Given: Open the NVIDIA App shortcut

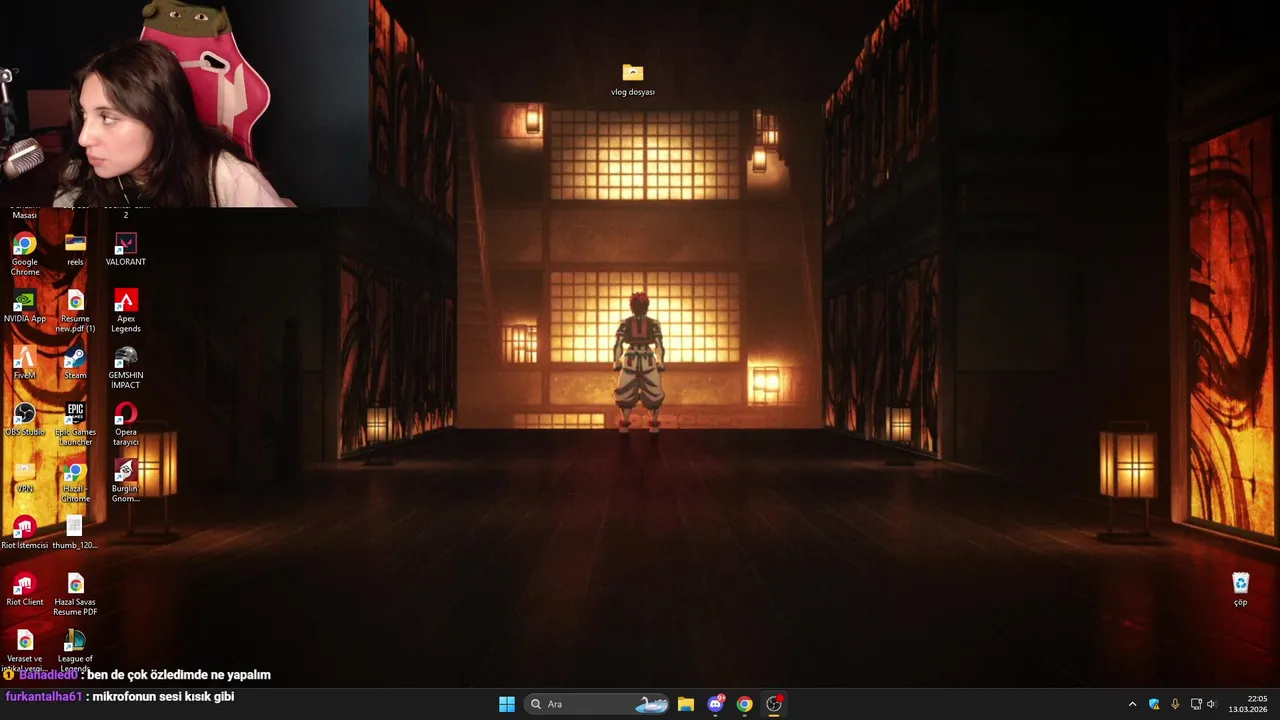Looking at the screenshot, I should tap(25, 306).
